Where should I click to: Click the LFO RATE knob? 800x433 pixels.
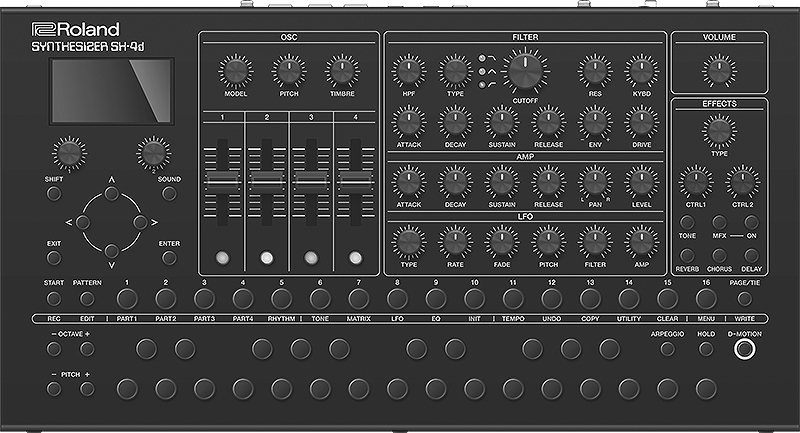pos(455,243)
